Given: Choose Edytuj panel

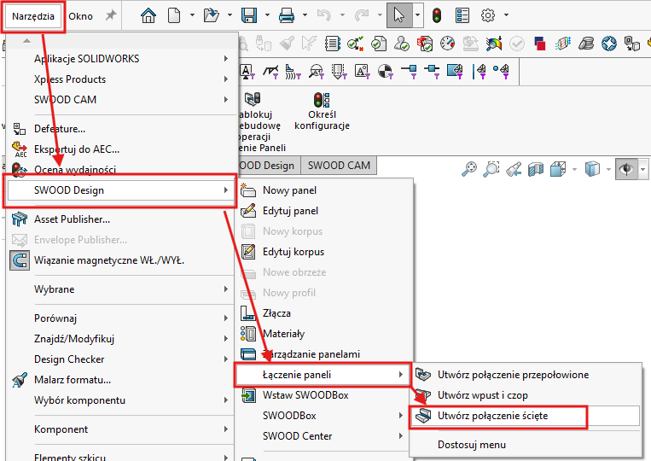Looking at the screenshot, I should pyautogui.click(x=290, y=211).
